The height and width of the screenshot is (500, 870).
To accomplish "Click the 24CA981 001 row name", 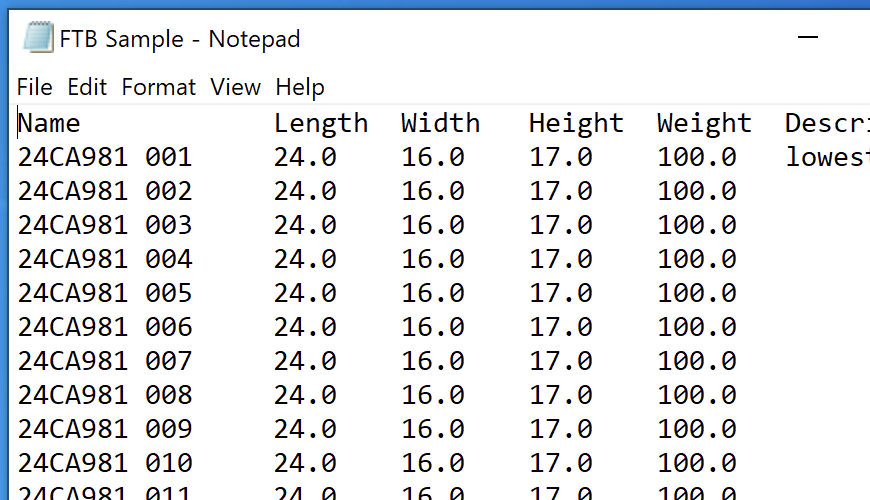I will [x=104, y=158].
